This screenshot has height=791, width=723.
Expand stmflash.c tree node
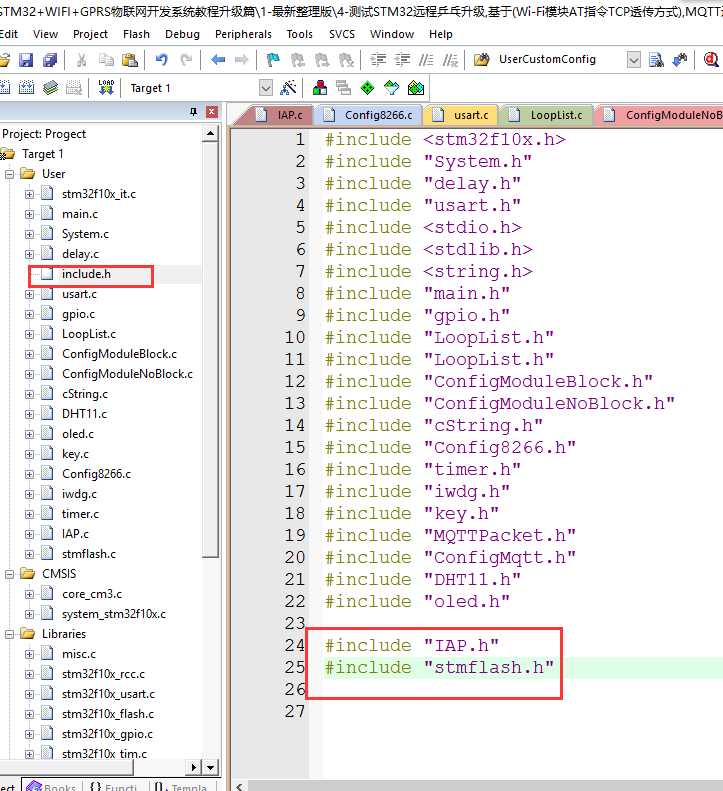pyautogui.click(x=29, y=554)
